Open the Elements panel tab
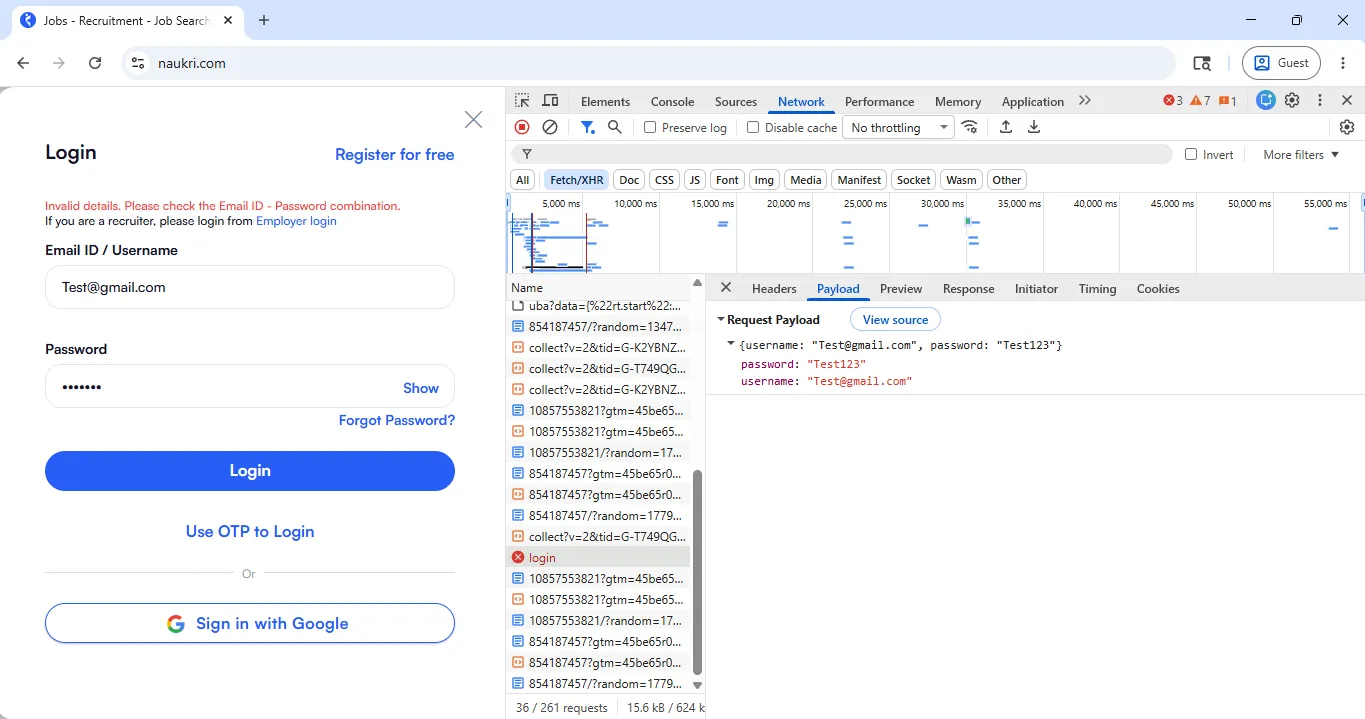 click(605, 101)
